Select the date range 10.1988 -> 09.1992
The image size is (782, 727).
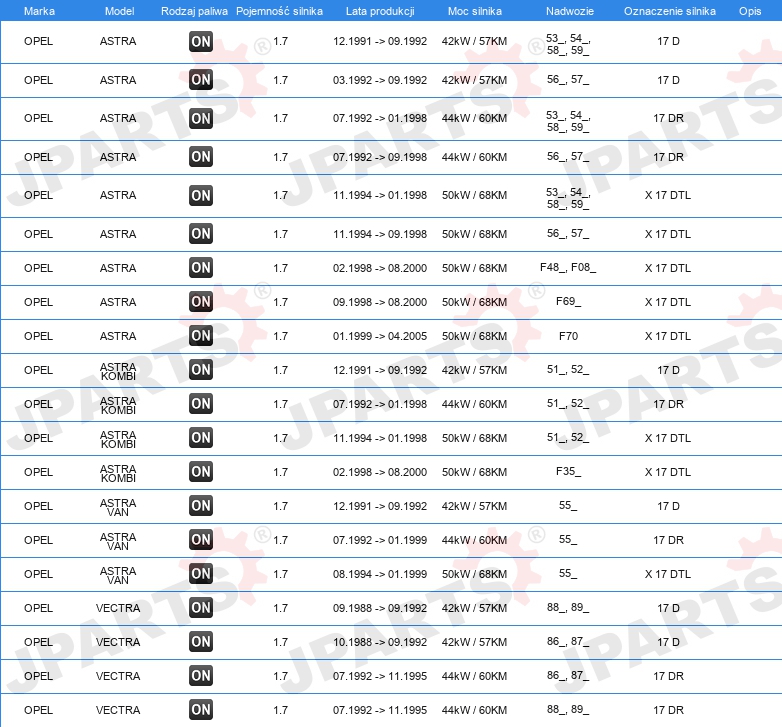coord(380,642)
